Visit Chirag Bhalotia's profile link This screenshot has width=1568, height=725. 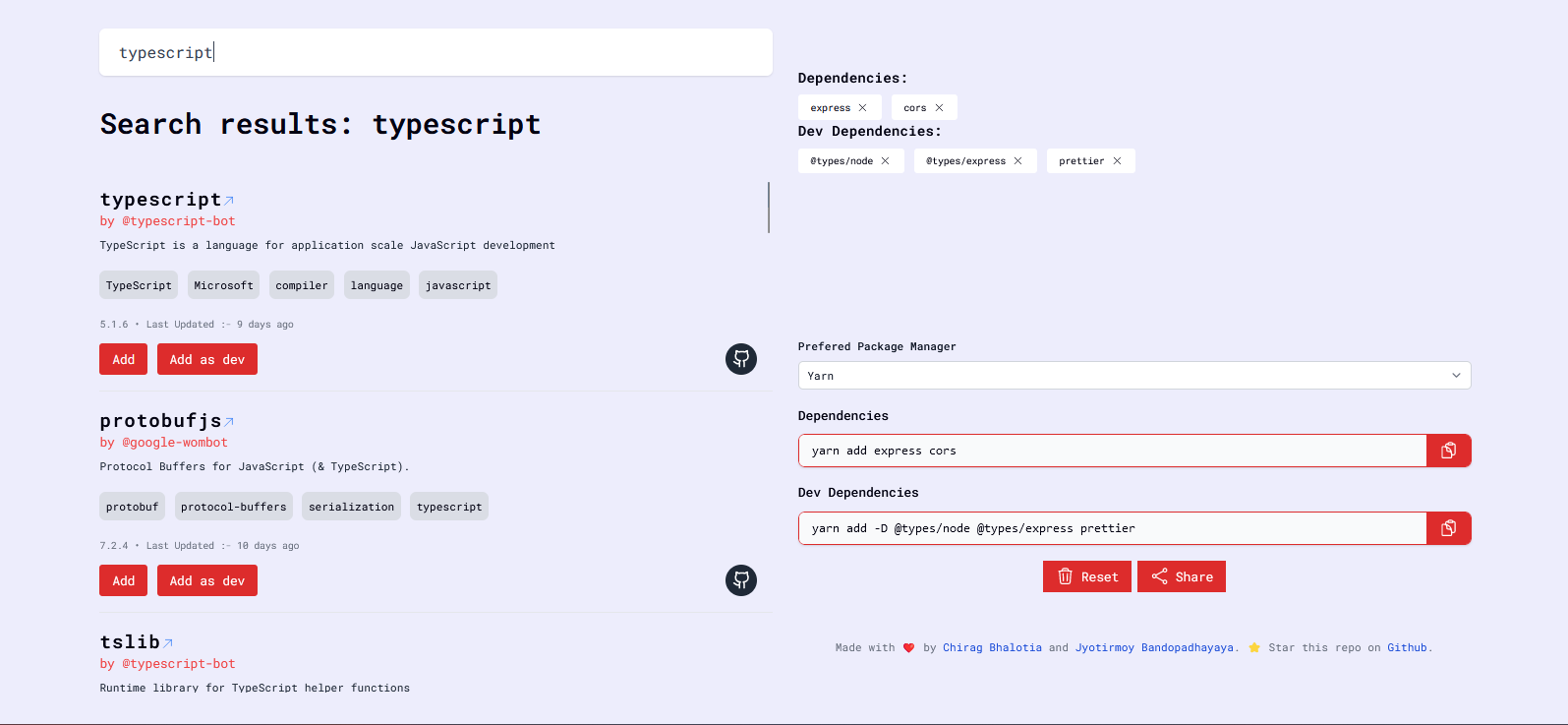992,647
